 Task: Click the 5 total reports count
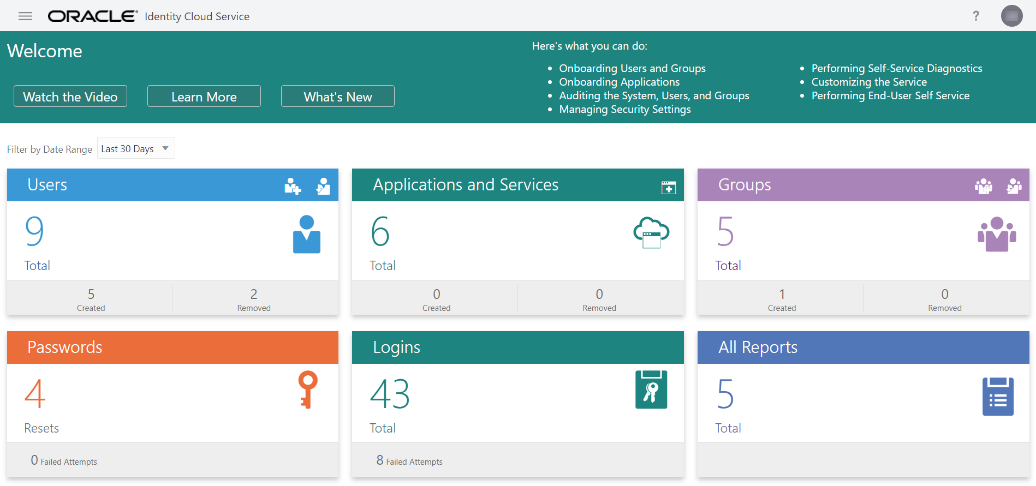(725, 395)
